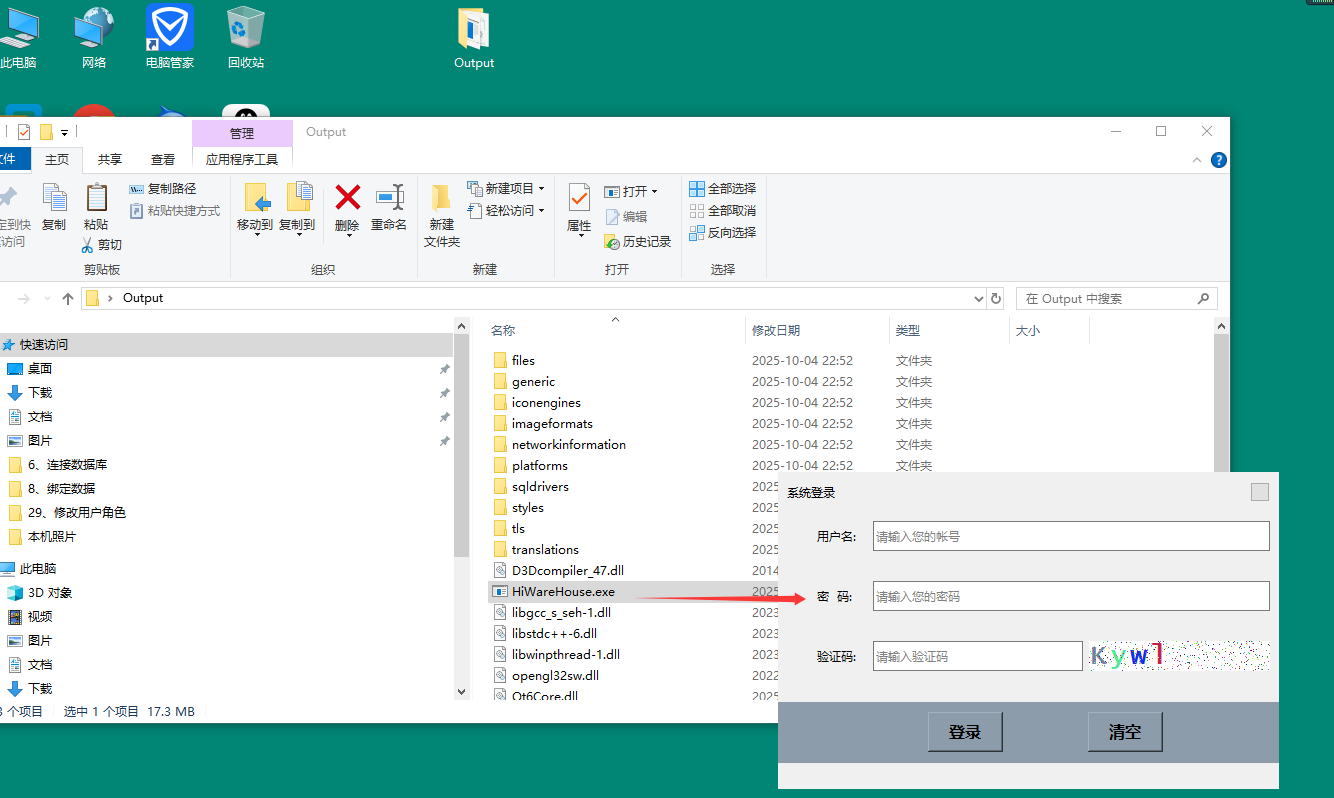Click the Size column header
The image size is (1334, 798).
click(1028, 330)
